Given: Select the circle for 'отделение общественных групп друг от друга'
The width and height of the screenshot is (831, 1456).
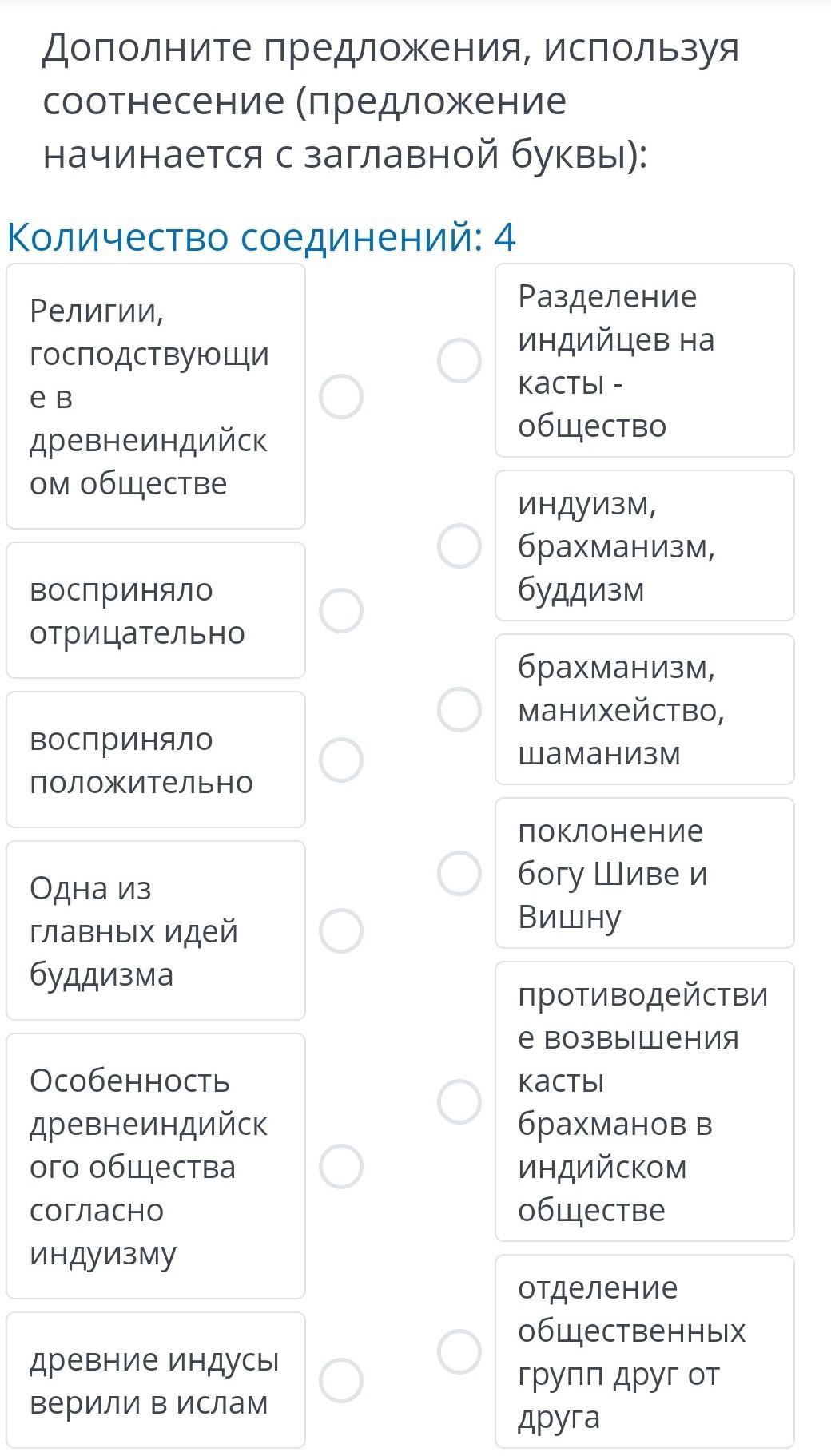Looking at the screenshot, I should pos(459,1351).
